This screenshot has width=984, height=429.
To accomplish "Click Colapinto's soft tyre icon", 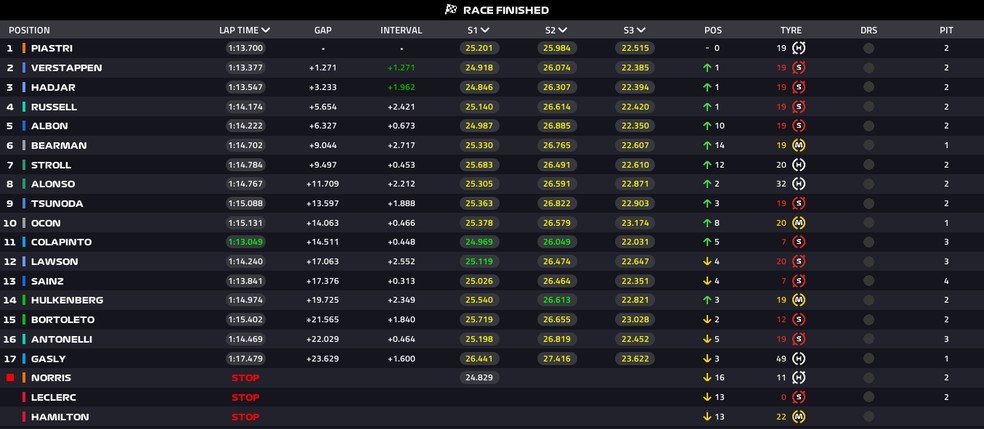I will click(x=799, y=242).
